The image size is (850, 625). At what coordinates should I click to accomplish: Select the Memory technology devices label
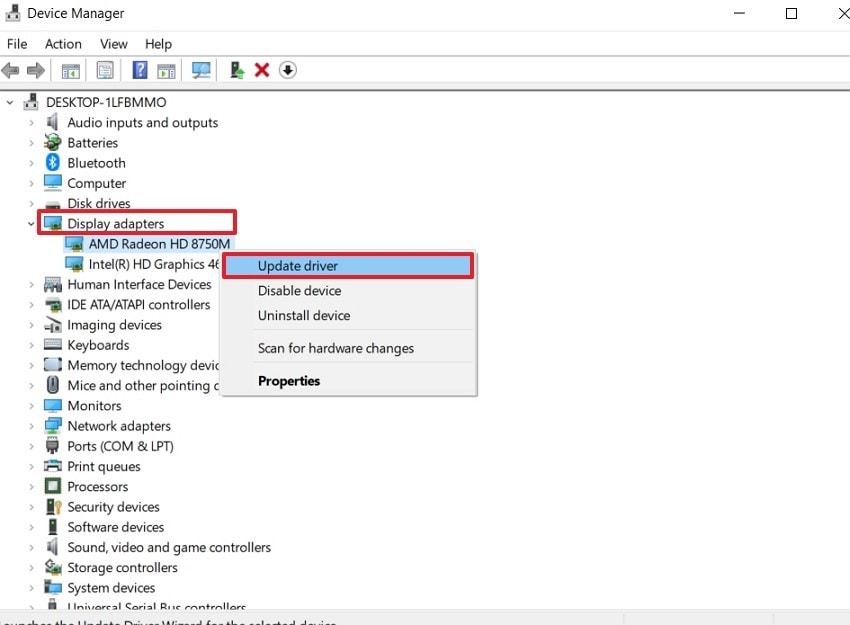(143, 365)
